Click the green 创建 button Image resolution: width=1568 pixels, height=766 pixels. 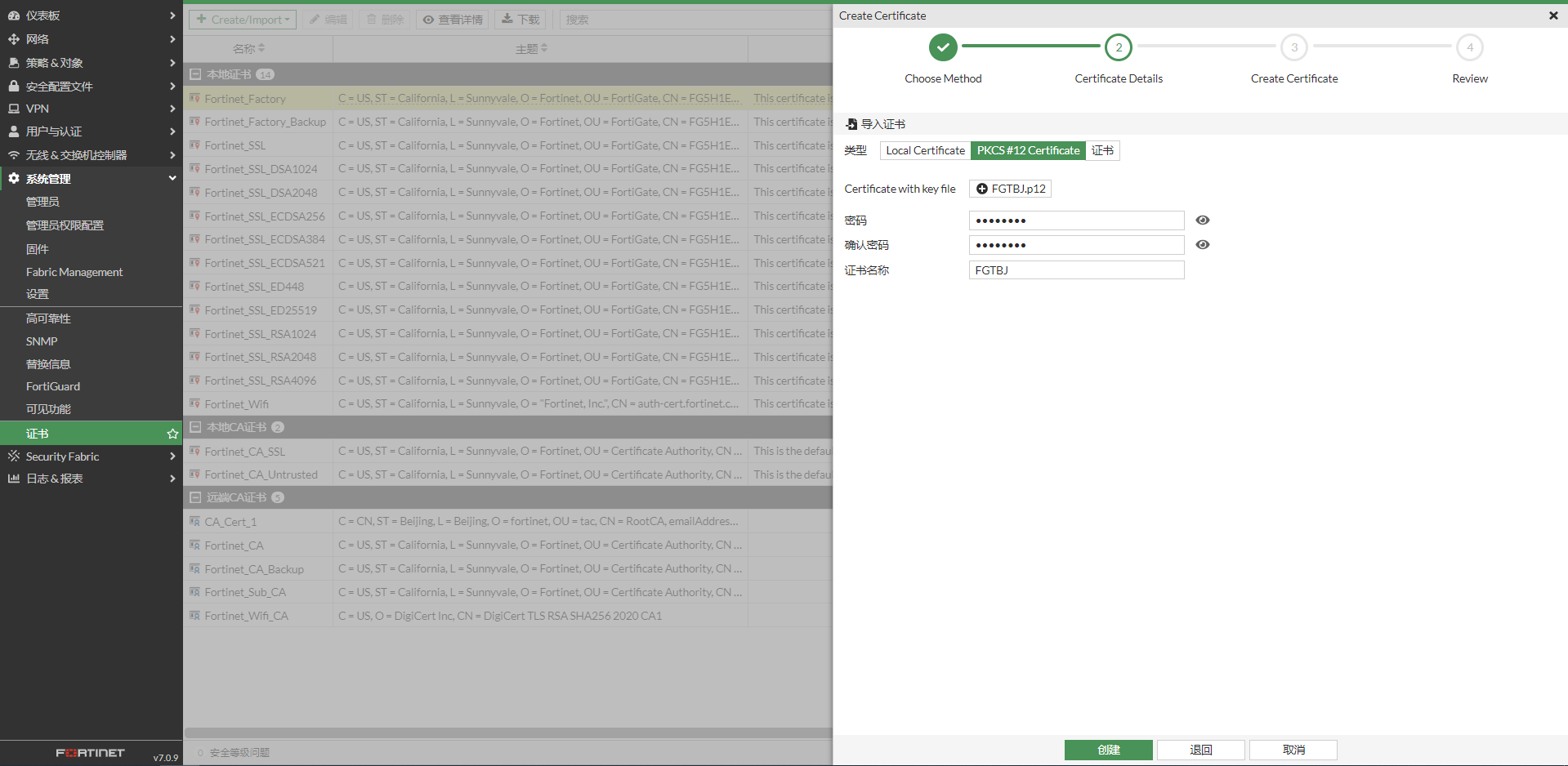[1108, 750]
